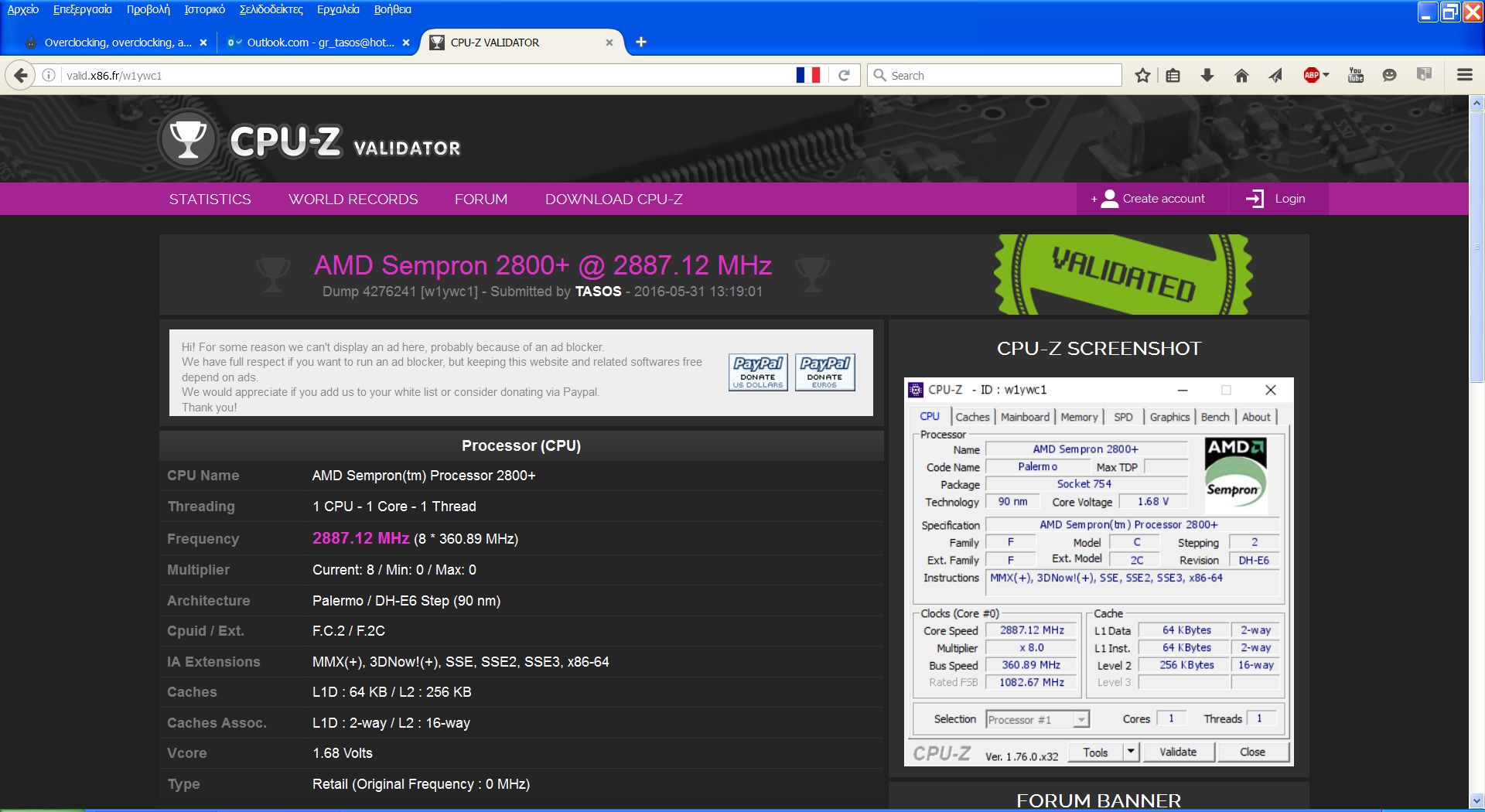Screen dimensions: 1485x812
Task: Reload the page with refresh icon
Action: [844, 75]
